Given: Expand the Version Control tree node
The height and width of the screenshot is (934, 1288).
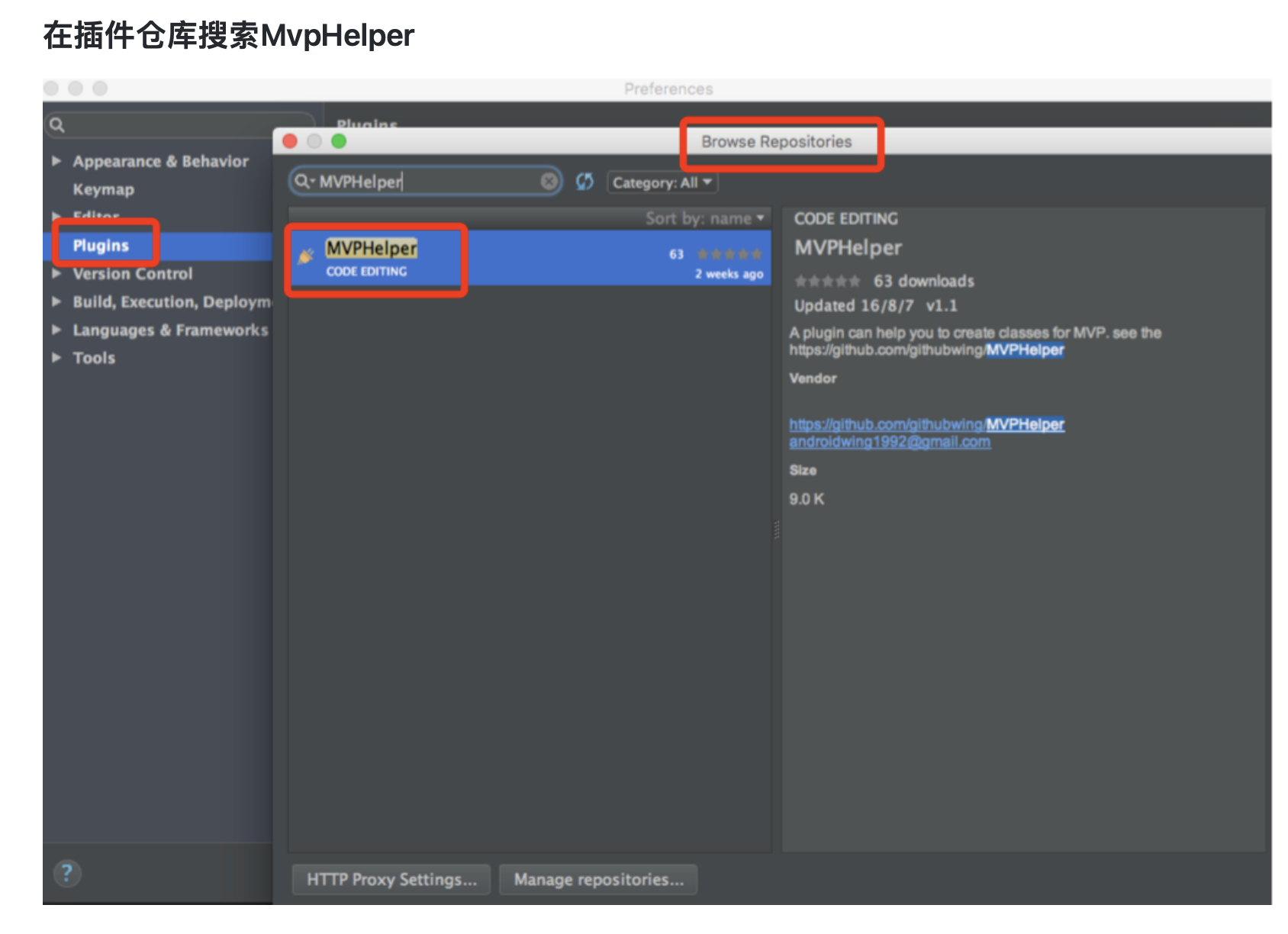Looking at the screenshot, I should [56, 273].
